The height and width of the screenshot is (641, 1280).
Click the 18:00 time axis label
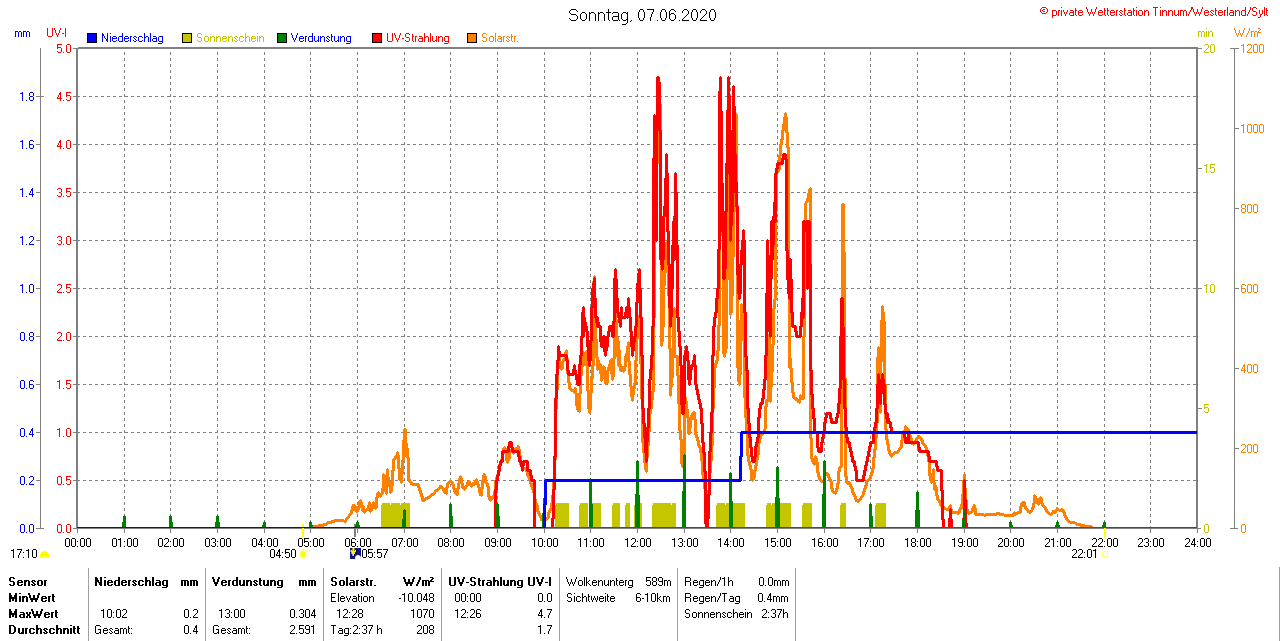(x=918, y=543)
